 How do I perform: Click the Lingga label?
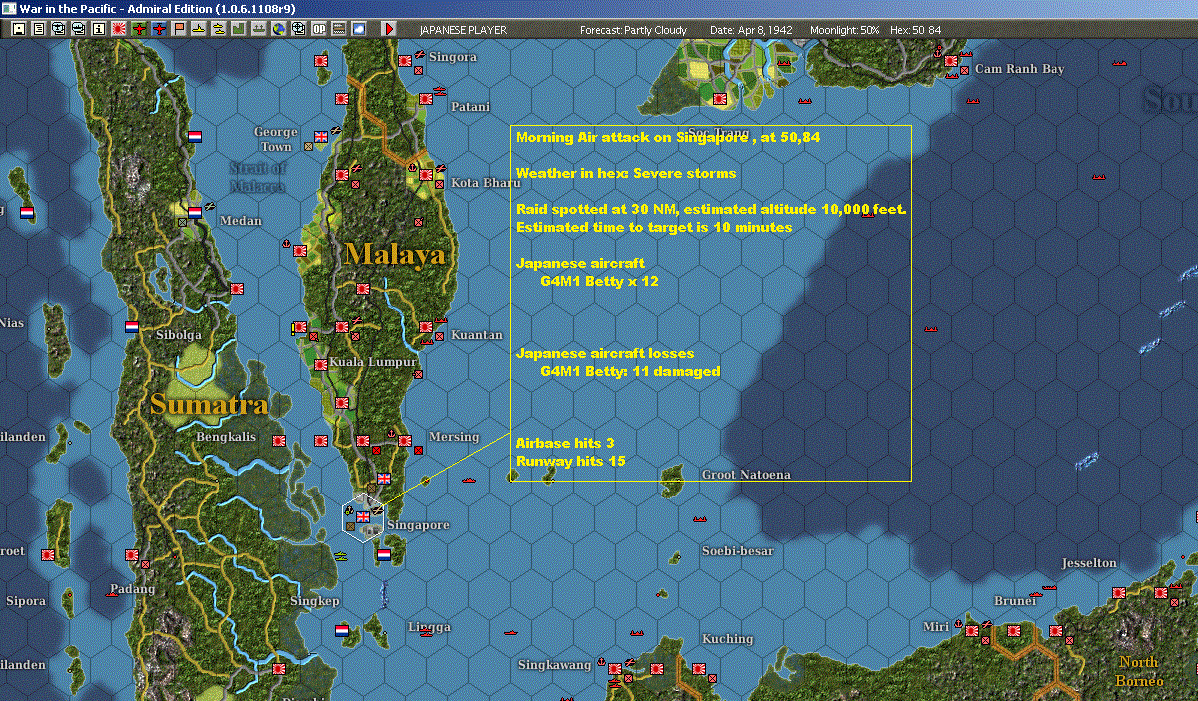(x=429, y=627)
